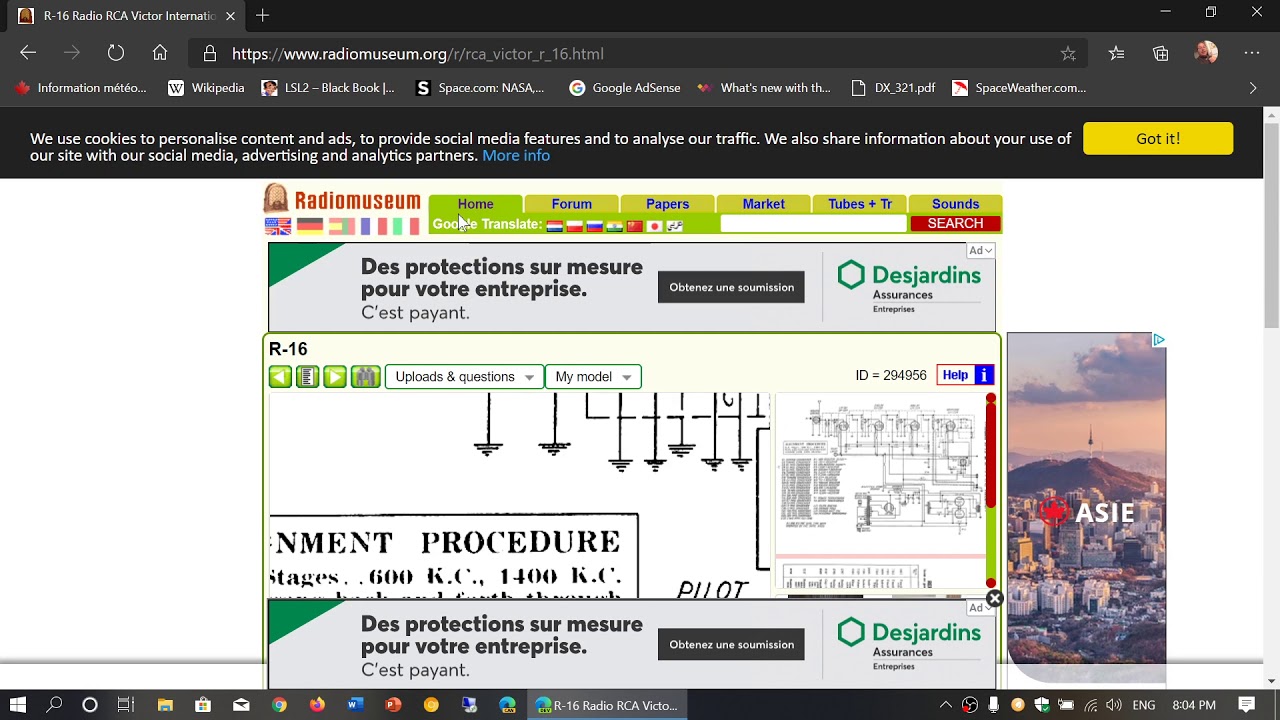Click the Asie travel advertisement
The image size is (1280, 720).
point(1086,508)
